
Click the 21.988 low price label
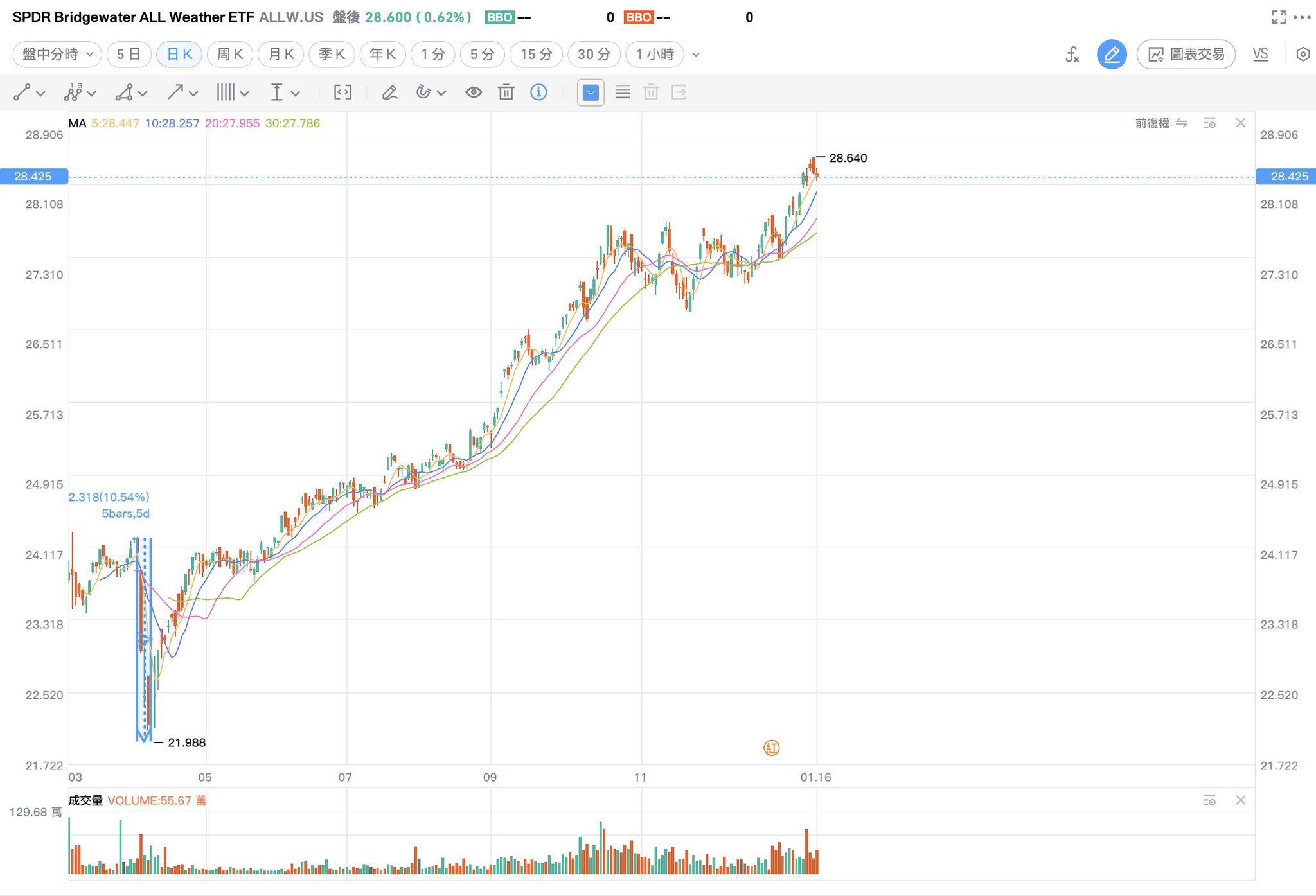187,742
